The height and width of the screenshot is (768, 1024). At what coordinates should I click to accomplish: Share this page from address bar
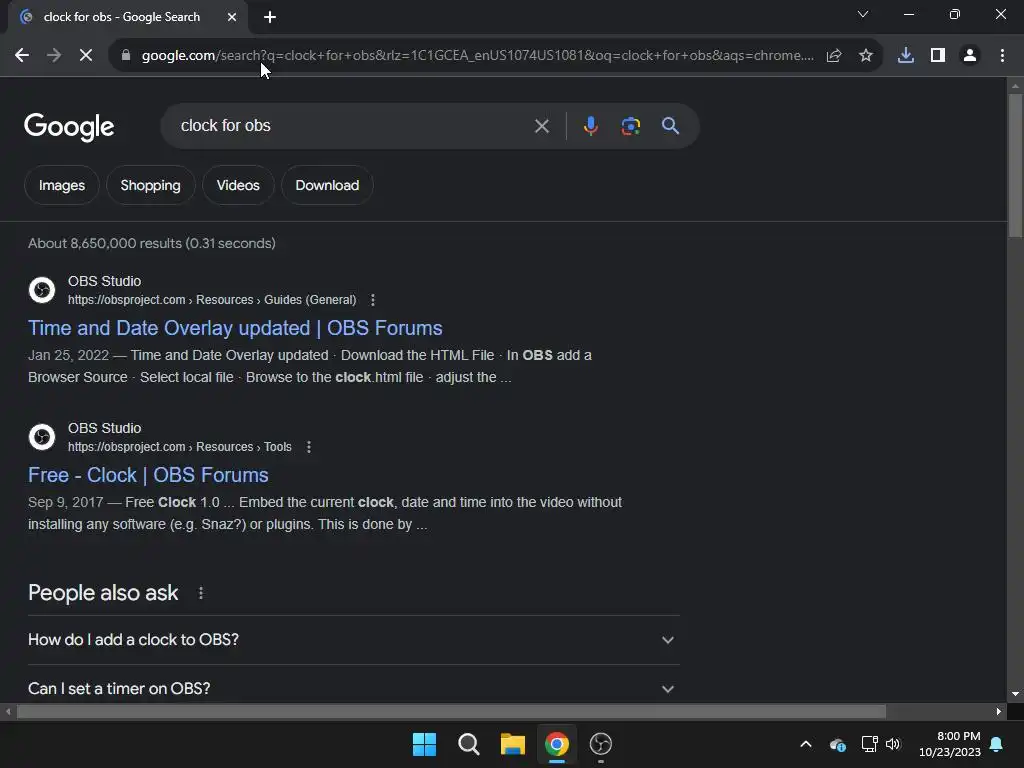tap(834, 56)
